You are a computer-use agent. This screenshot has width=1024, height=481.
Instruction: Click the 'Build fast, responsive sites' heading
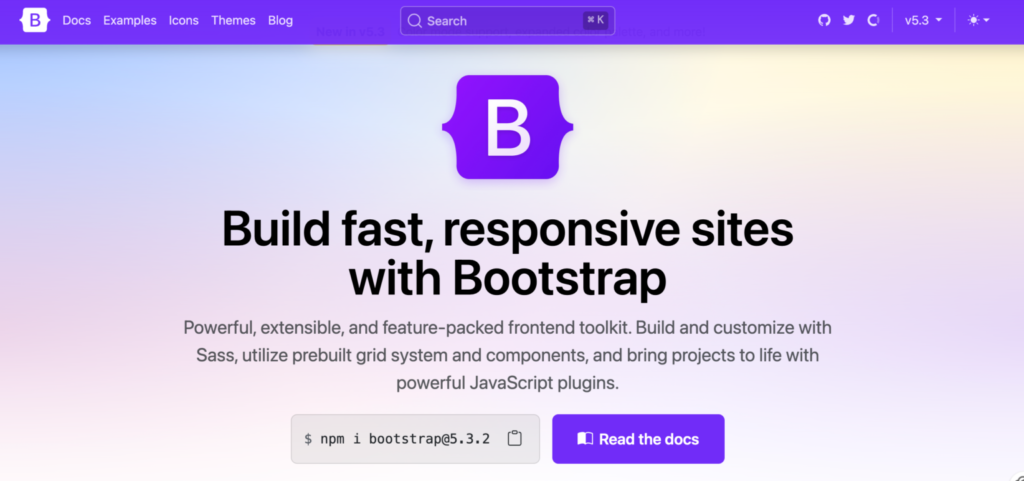tap(507, 253)
